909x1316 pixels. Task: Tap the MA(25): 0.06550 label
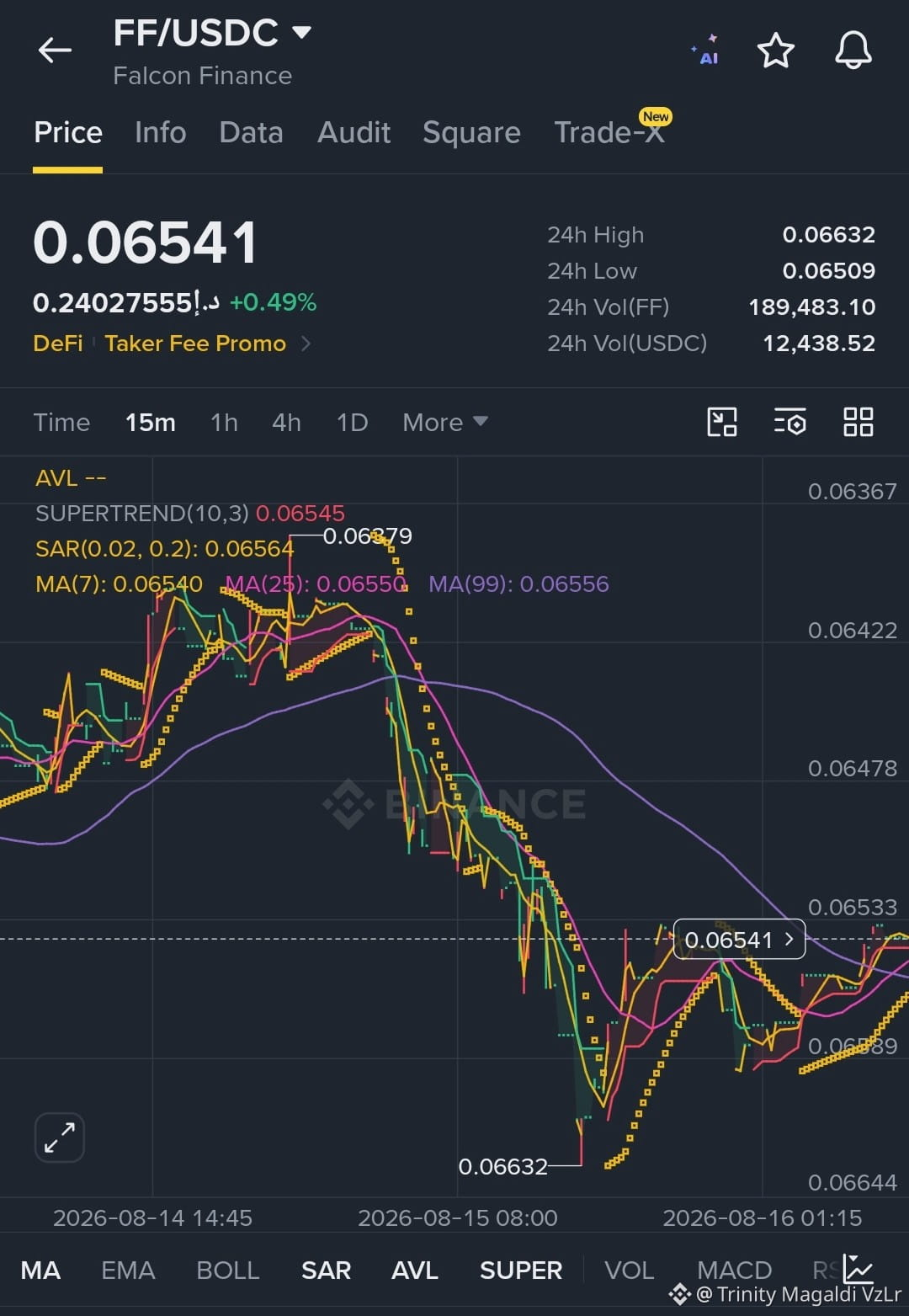[316, 583]
